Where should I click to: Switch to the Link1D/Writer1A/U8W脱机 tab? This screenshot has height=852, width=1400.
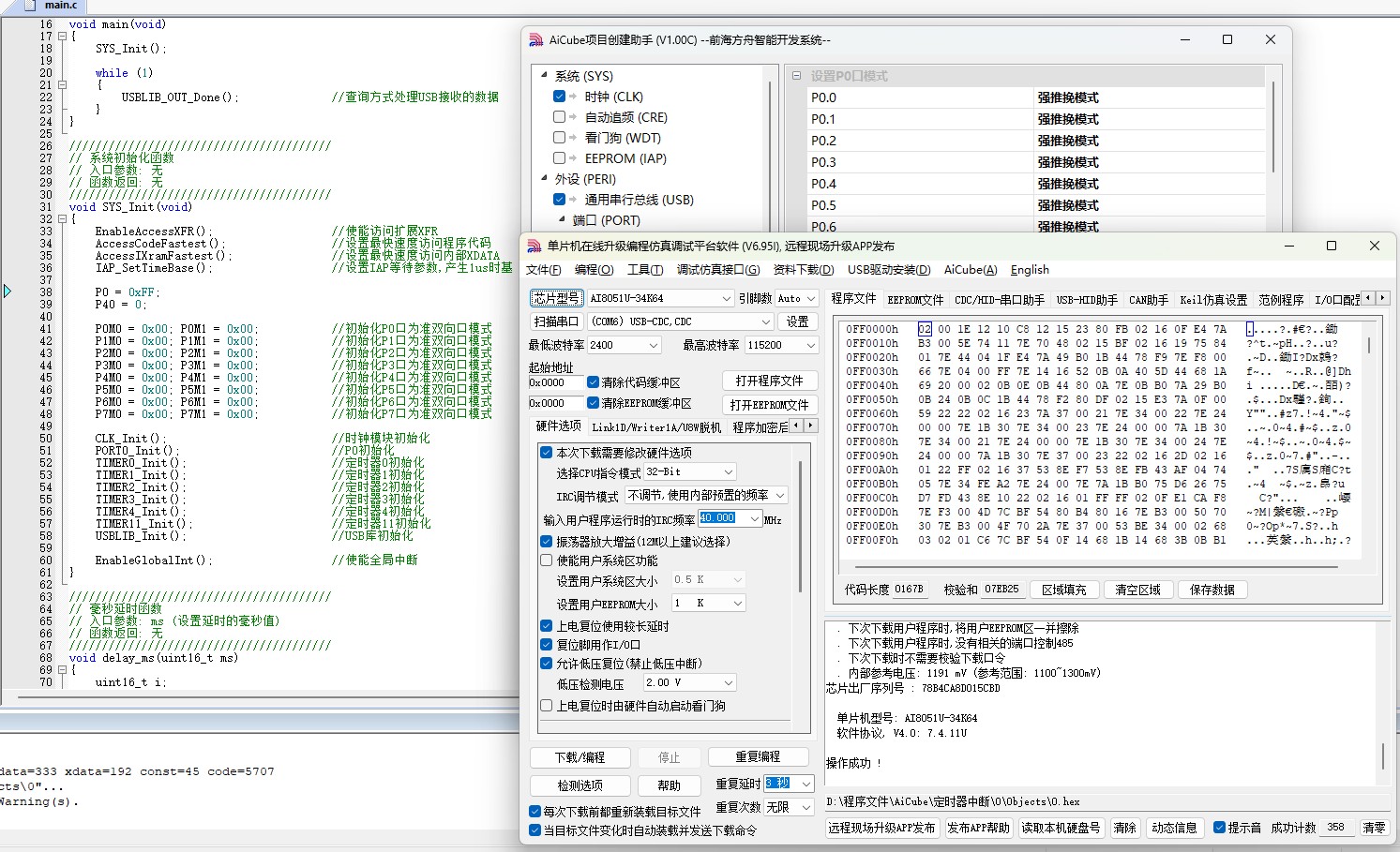(656, 427)
